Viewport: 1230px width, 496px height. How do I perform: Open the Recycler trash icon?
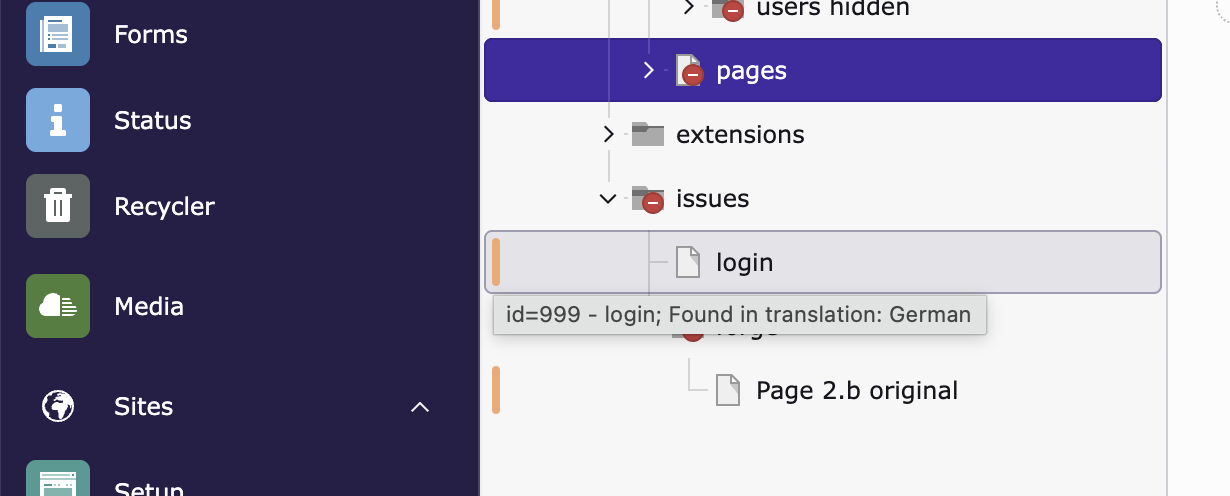click(x=58, y=206)
